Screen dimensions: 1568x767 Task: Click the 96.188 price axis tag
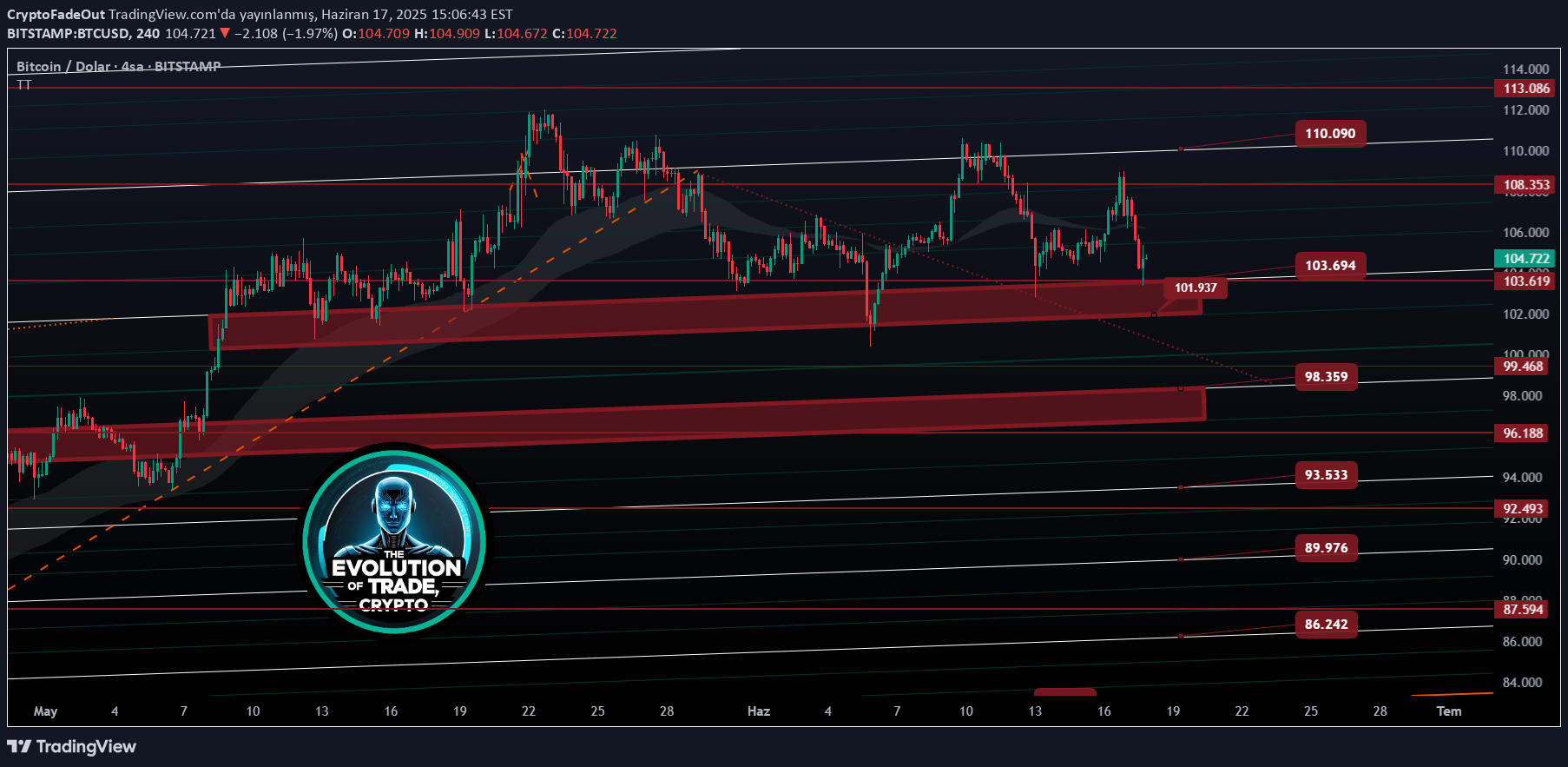(x=1523, y=433)
